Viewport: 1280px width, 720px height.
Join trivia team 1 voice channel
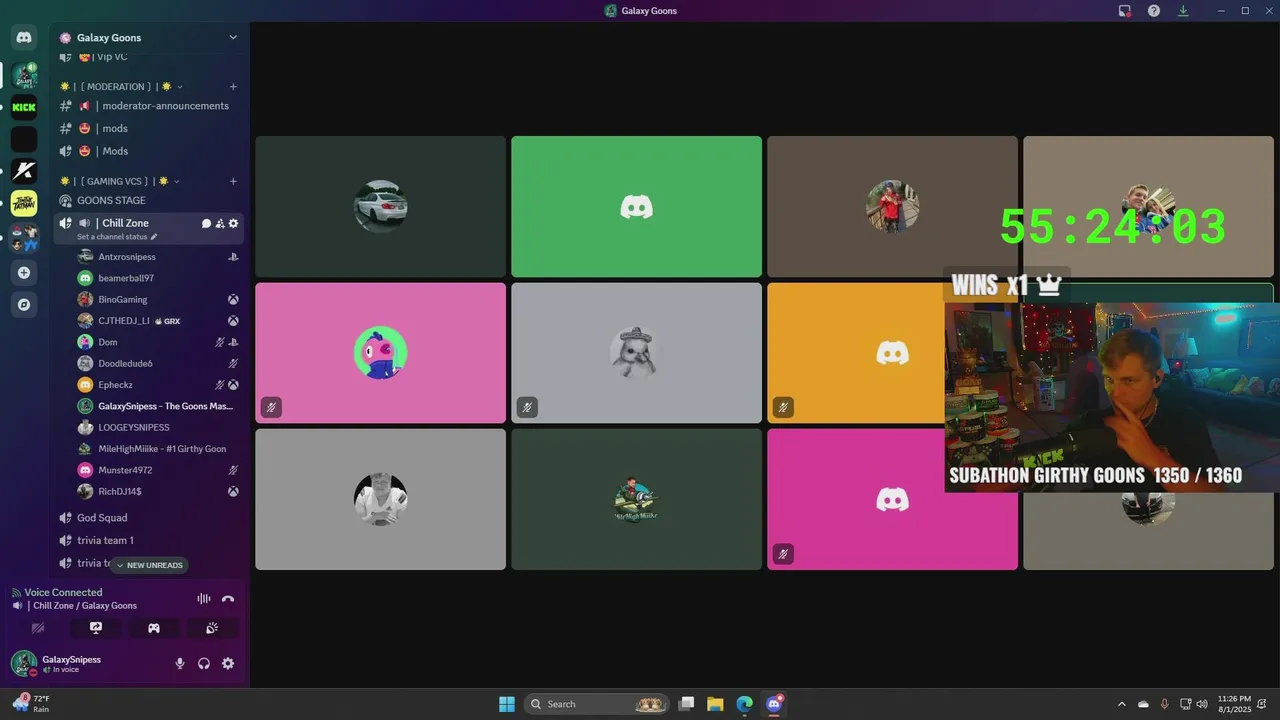point(148,540)
